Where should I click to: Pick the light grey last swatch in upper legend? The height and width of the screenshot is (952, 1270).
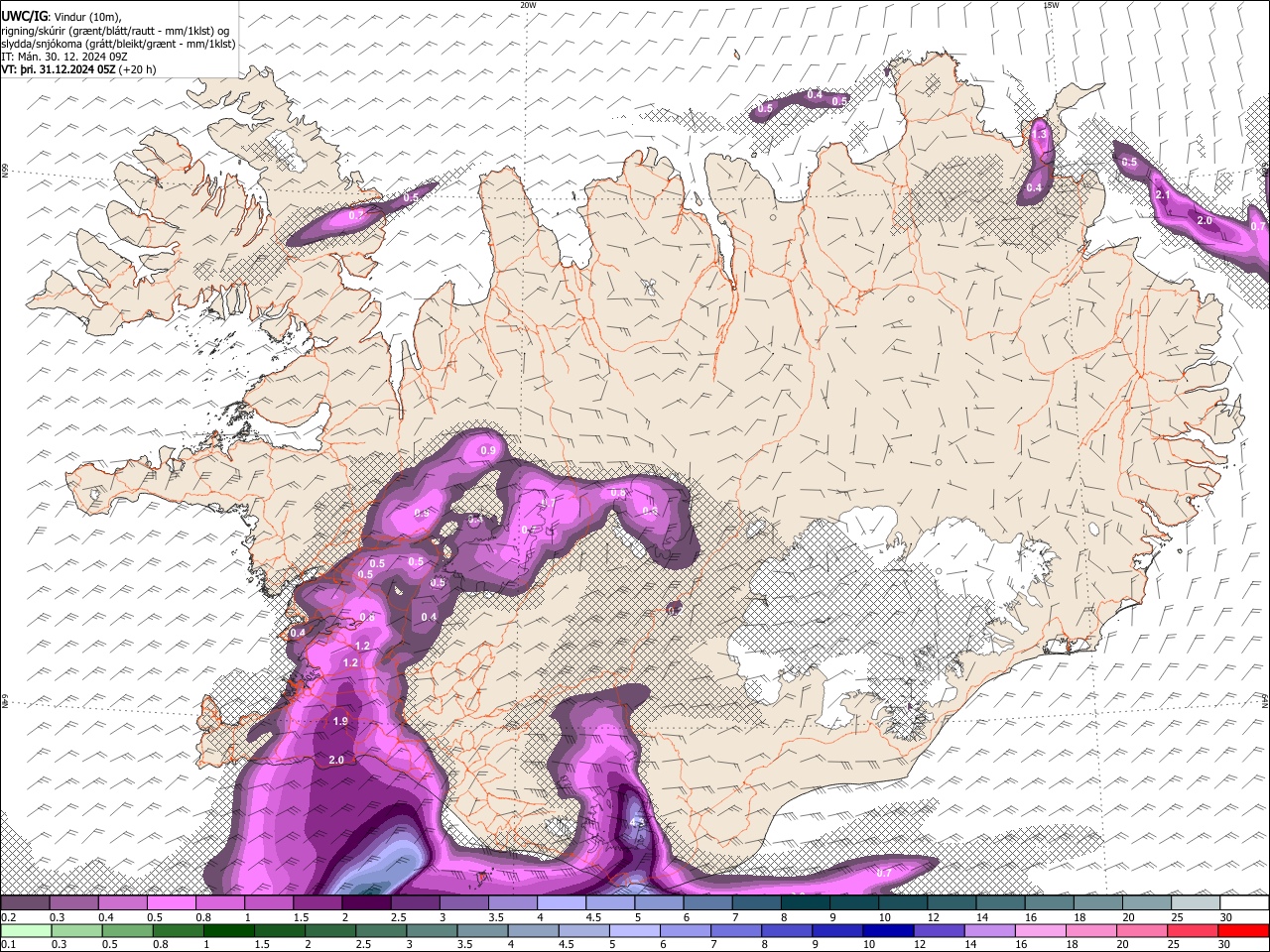click(1195, 902)
